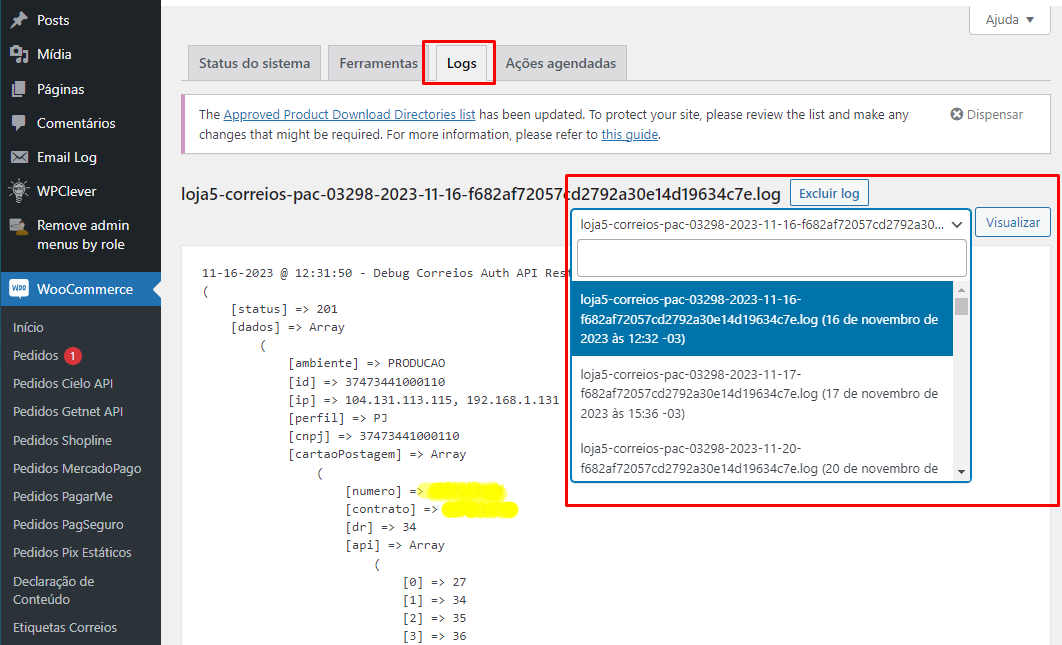Screen dimensions: 1062x645
Task: Expand the Ajuda help dropdown
Action: pyautogui.click(x=1010, y=20)
